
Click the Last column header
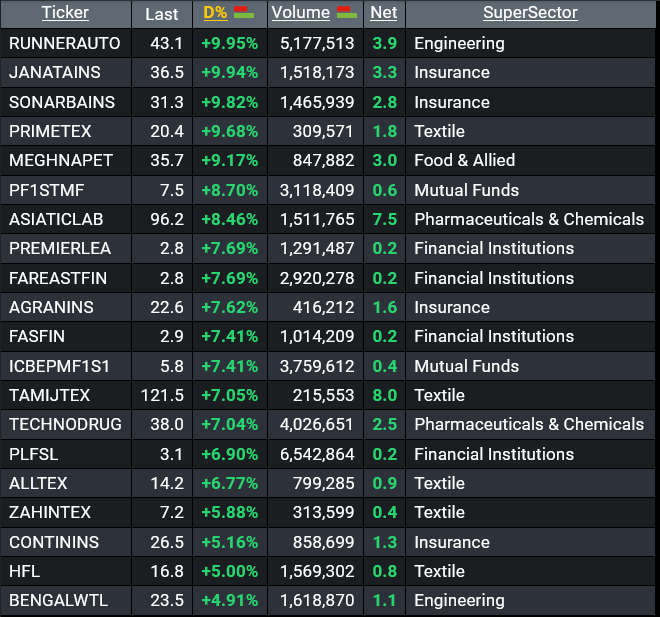click(x=162, y=14)
